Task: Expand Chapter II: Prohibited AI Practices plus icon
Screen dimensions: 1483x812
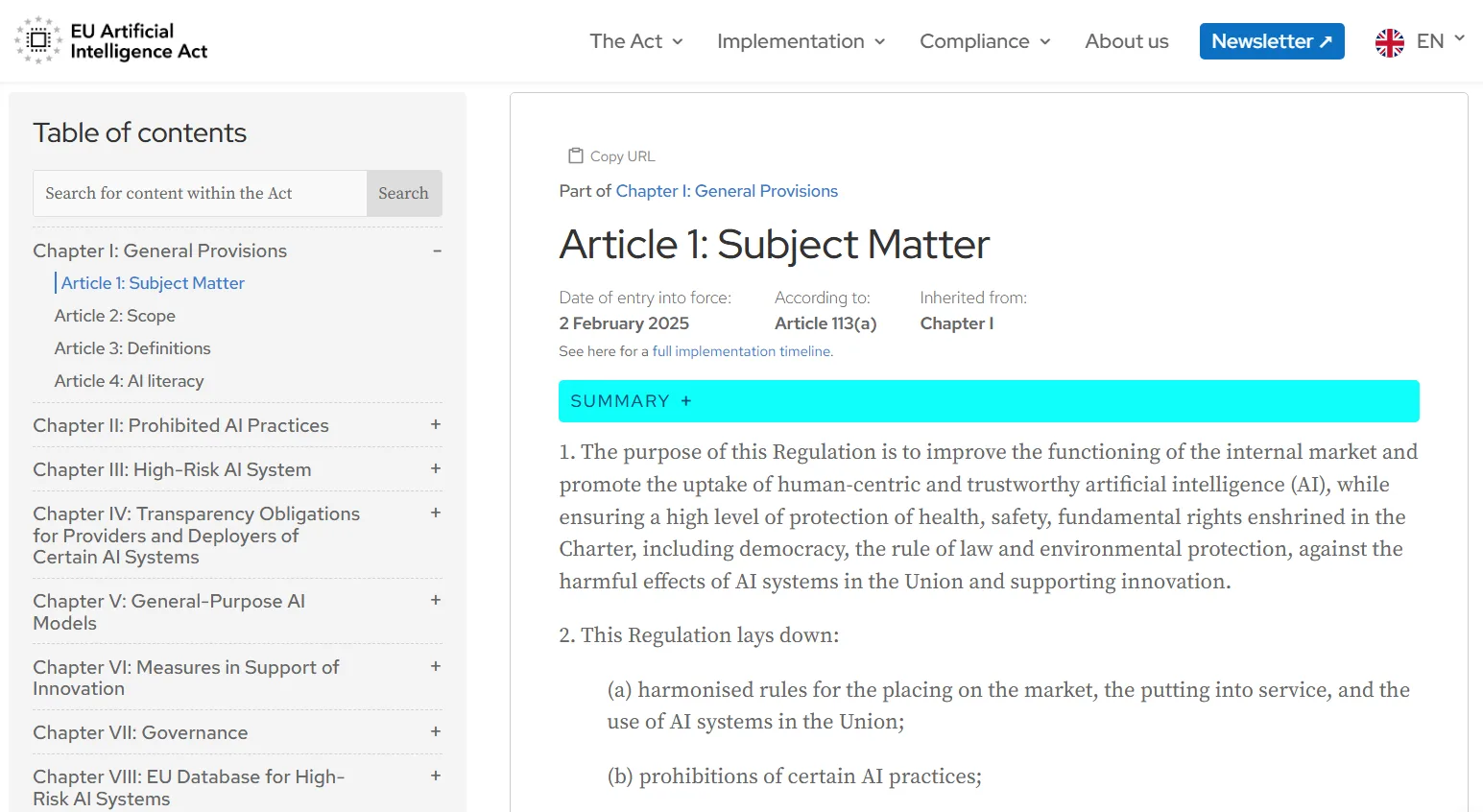Action: tap(436, 424)
